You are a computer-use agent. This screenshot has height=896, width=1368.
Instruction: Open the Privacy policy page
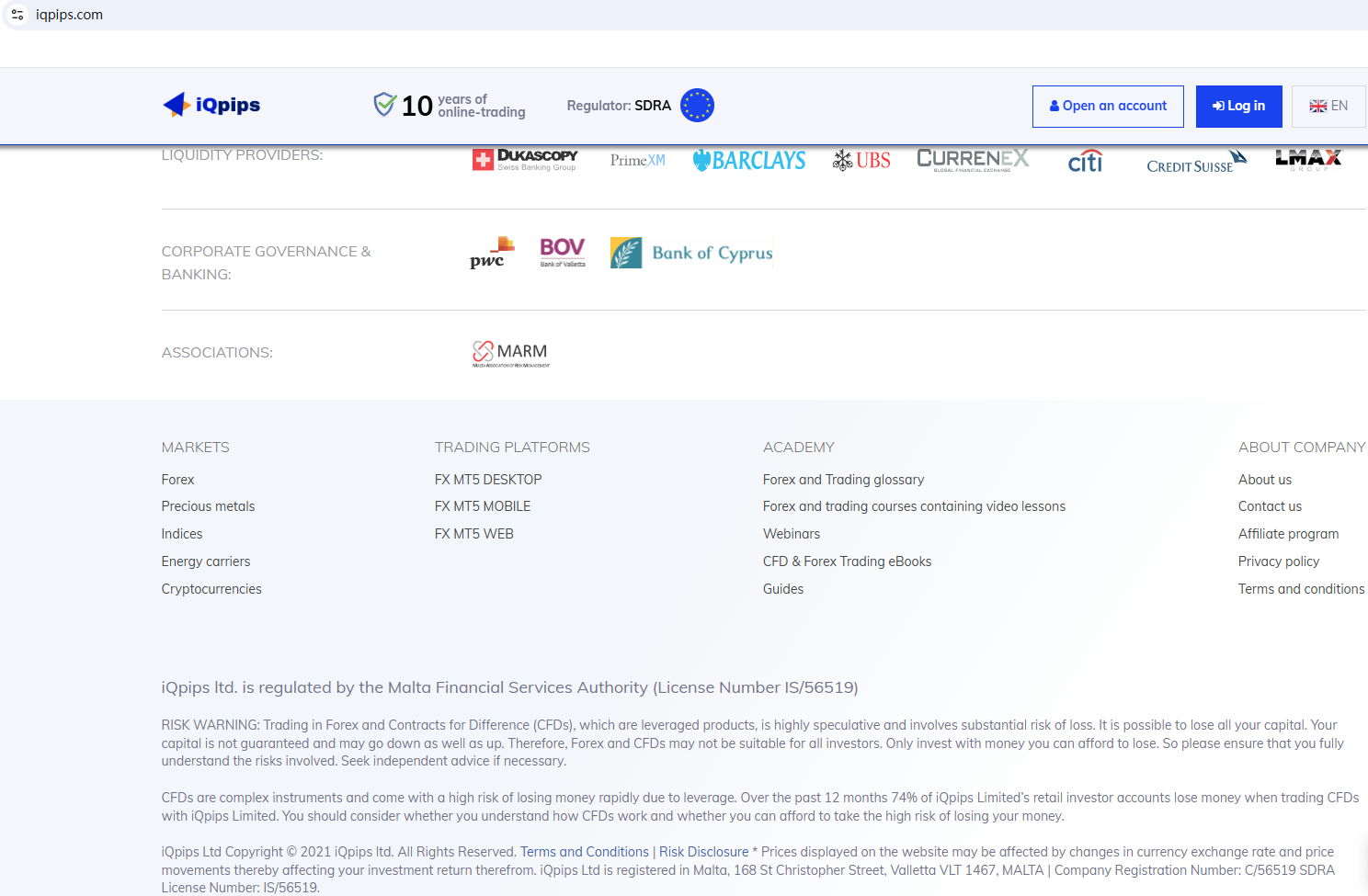point(1278,561)
